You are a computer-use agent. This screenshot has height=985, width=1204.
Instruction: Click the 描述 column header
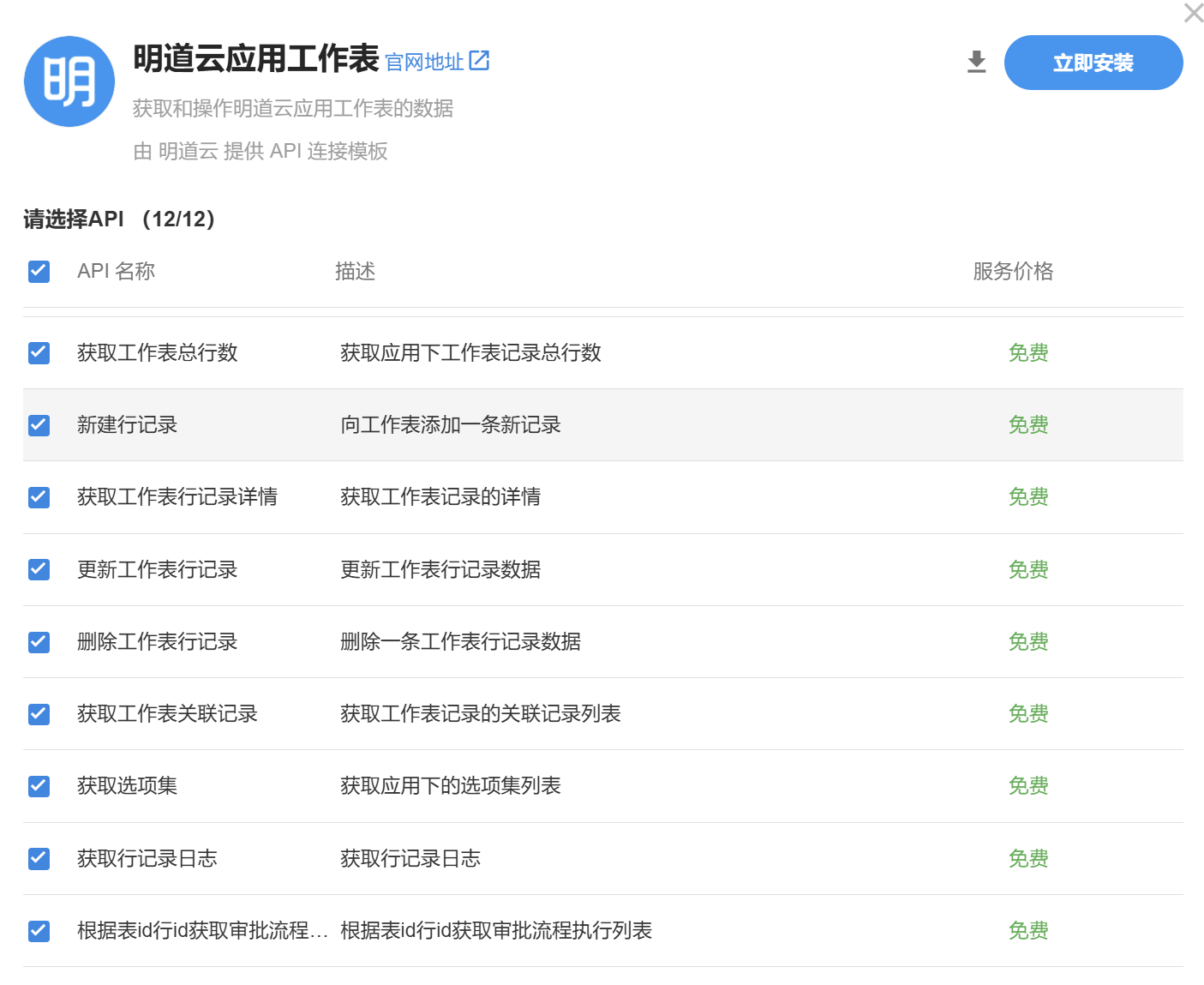[x=355, y=271]
